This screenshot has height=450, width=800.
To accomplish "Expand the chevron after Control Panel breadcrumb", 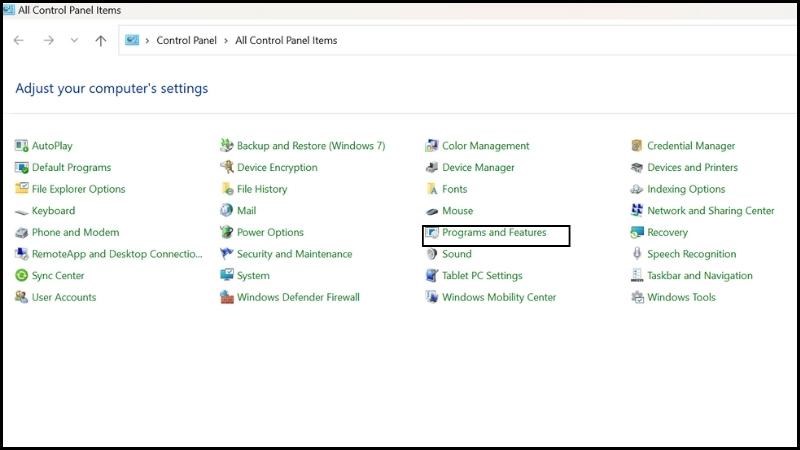I will coord(226,41).
